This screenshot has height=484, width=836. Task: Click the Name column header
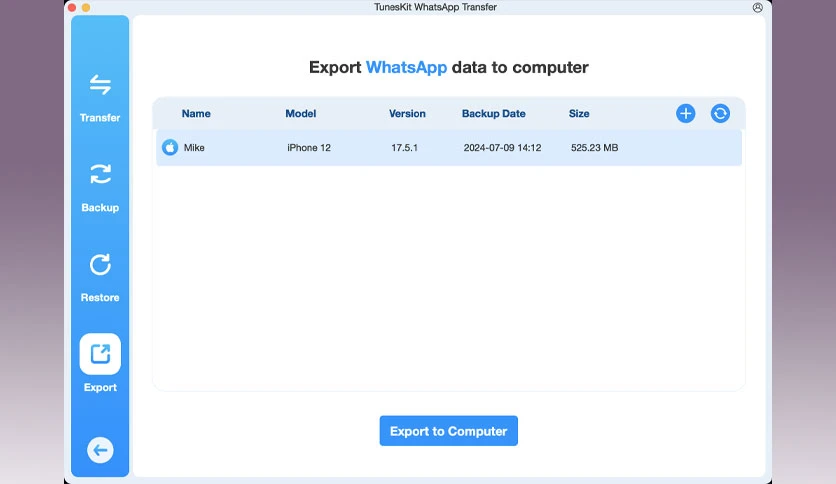click(196, 114)
